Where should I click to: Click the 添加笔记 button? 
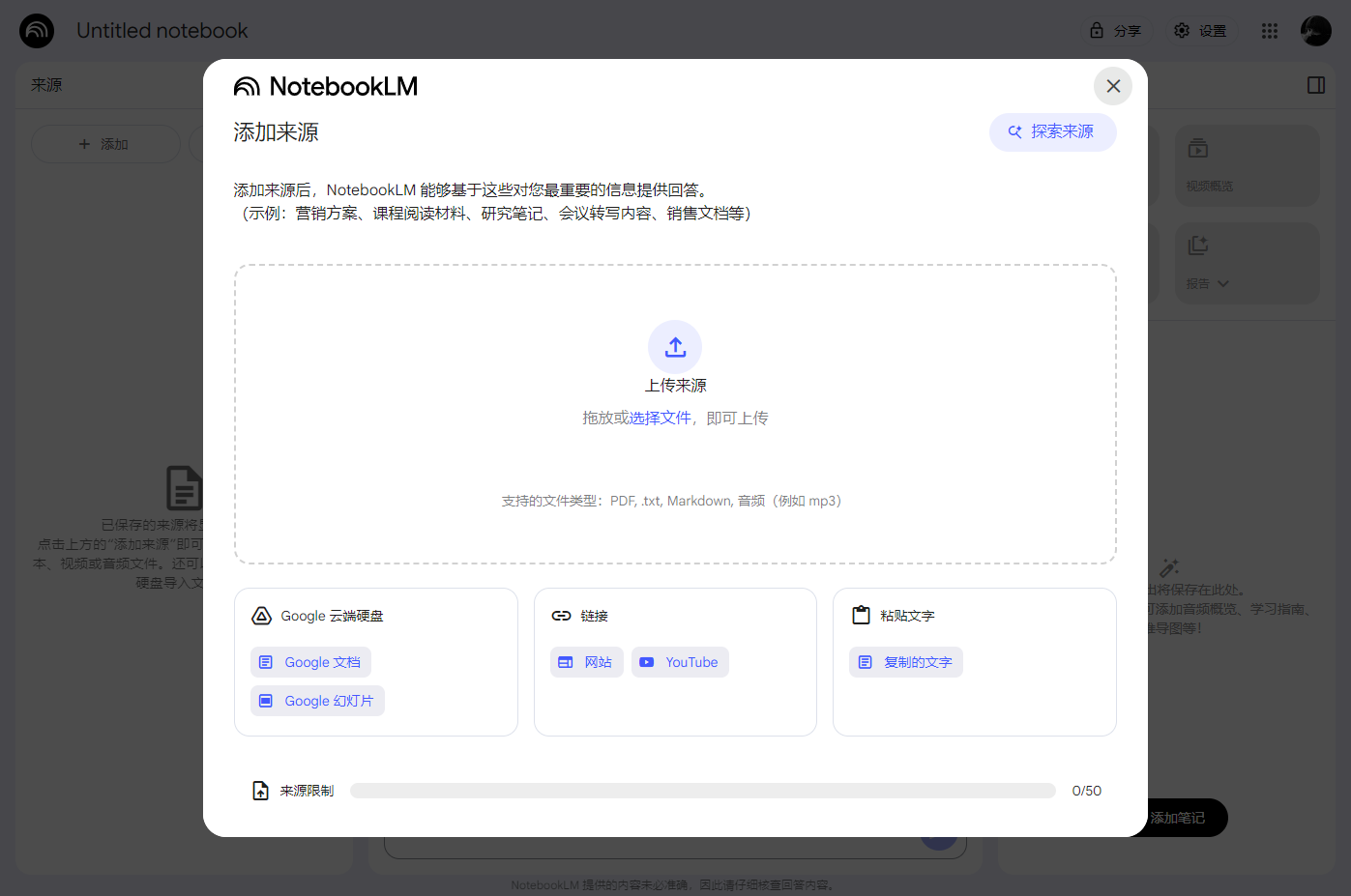(1180, 818)
